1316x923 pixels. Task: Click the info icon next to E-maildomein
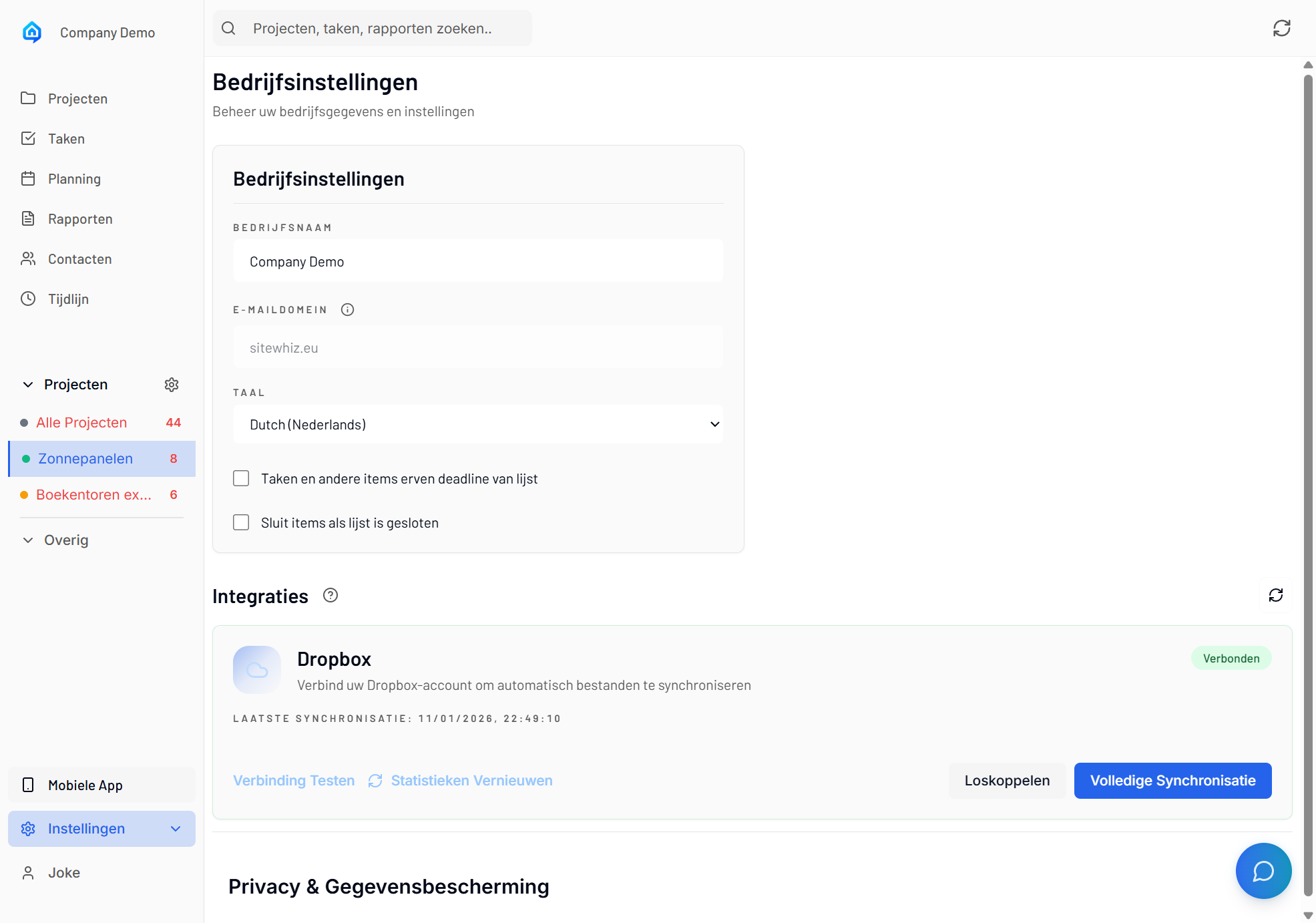347,309
